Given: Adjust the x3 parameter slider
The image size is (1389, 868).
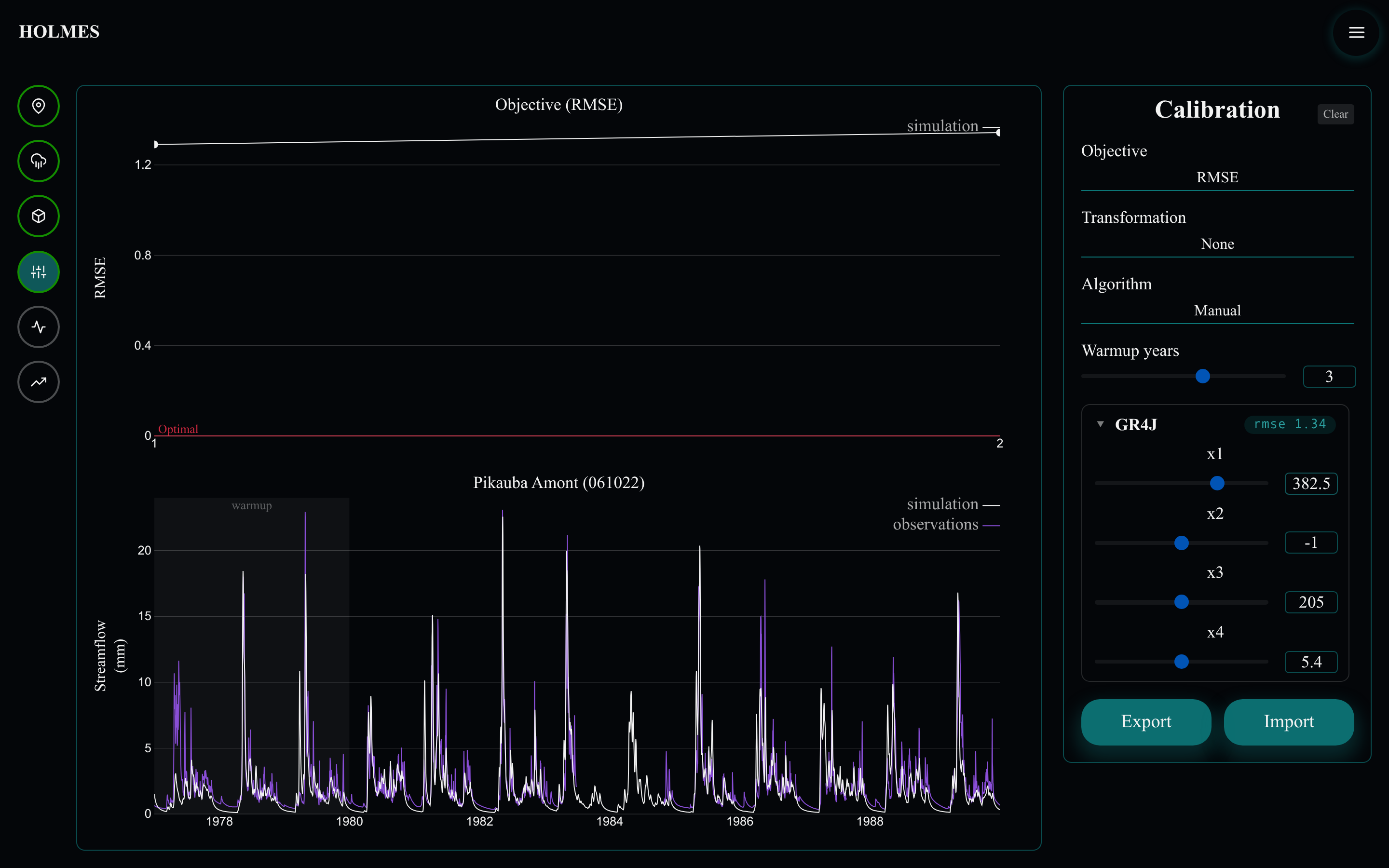Looking at the screenshot, I should point(1181,602).
